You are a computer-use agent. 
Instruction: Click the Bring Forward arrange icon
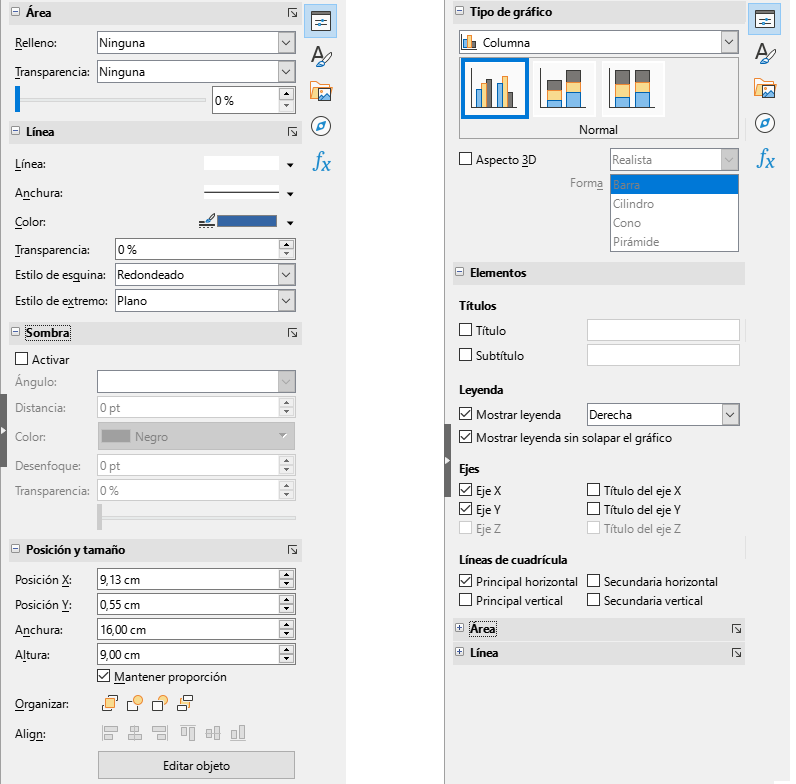pos(134,704)
